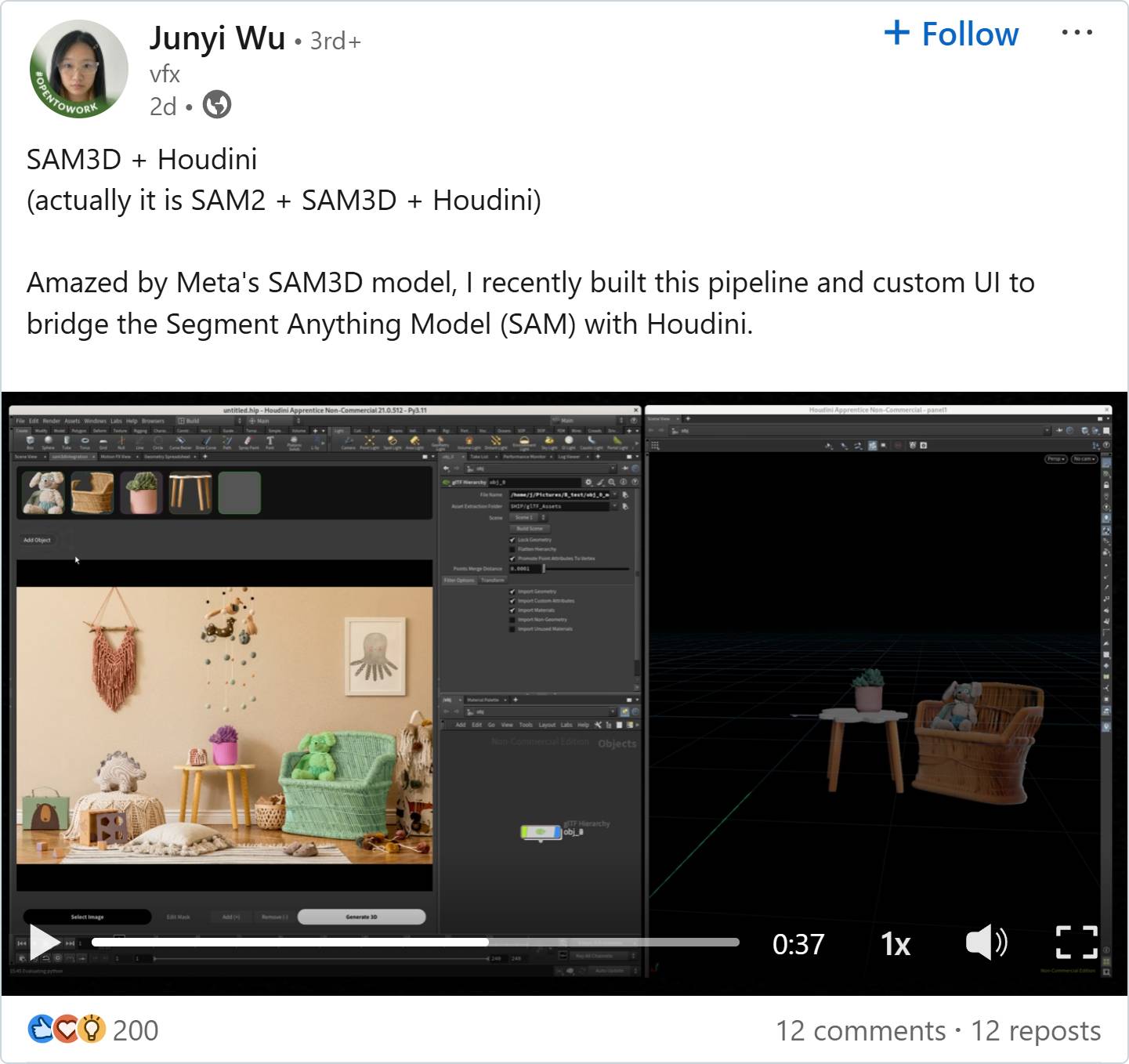Expand the File Name path dropdown arrow
The image size is (1129, 1064).
(615, 495)
